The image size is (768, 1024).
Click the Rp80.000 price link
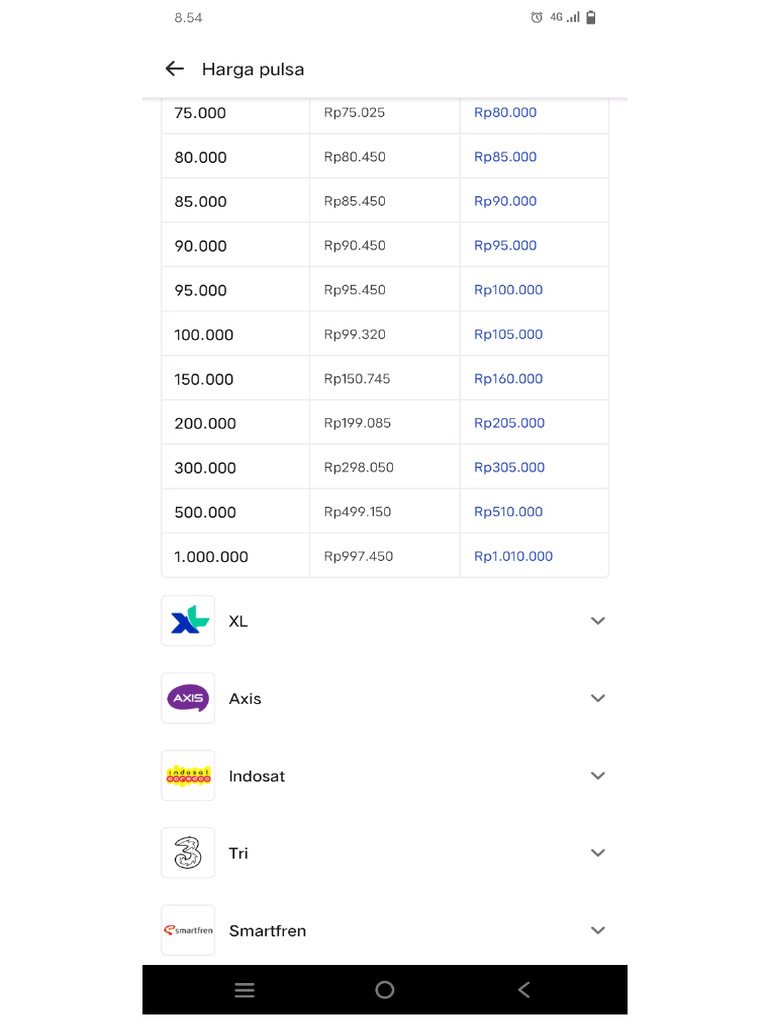point(505,113)
